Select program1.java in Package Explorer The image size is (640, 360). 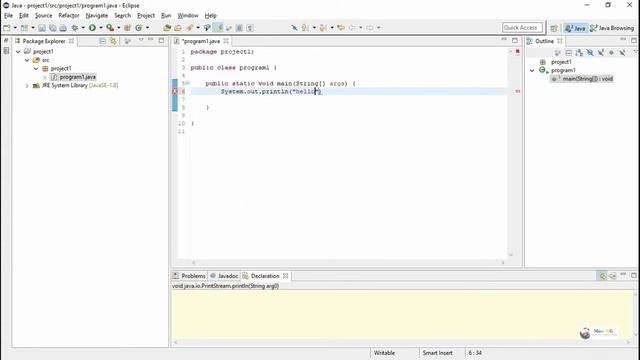(x=78, y=77)
